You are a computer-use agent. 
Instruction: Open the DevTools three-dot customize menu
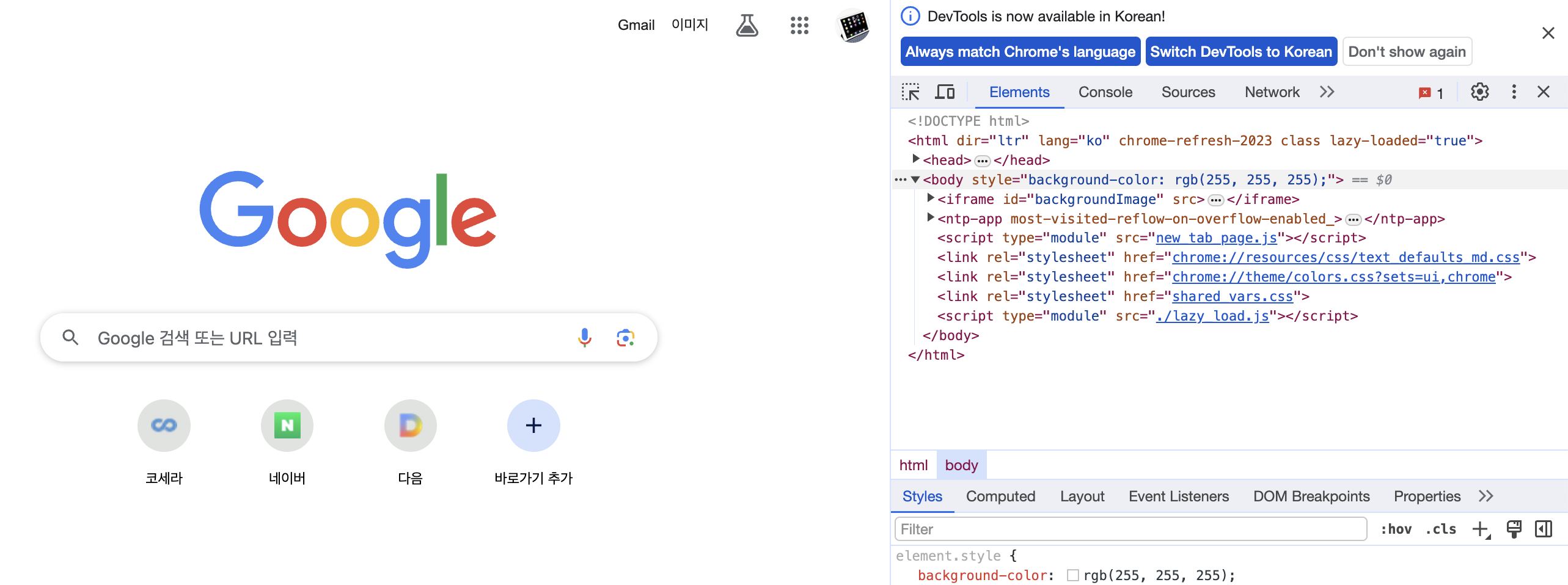1514,92
